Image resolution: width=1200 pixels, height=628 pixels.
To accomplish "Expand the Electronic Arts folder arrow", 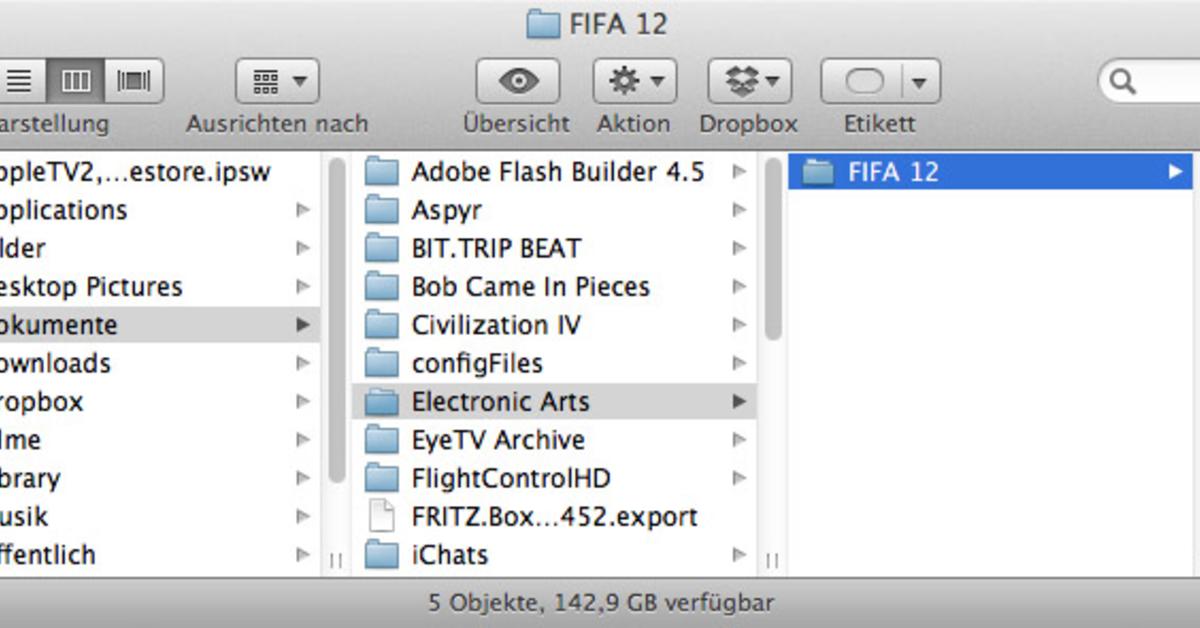I will (x=739, y=402).
